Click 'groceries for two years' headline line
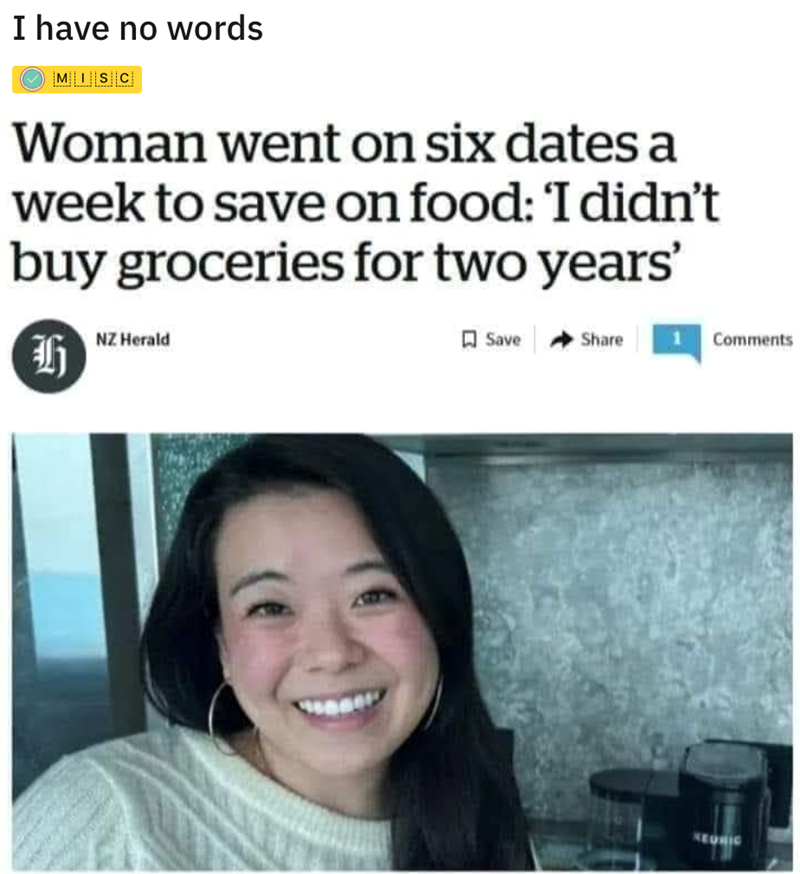The image size is (800, 874). click(398, 263)
